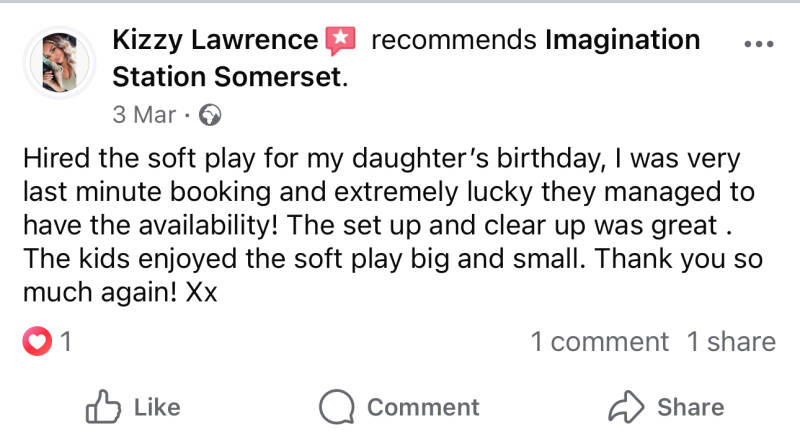This screenshot has width=800, height=444.
Task: Click the 3 Mar post timestamp
Action: [x=144, y=115]
